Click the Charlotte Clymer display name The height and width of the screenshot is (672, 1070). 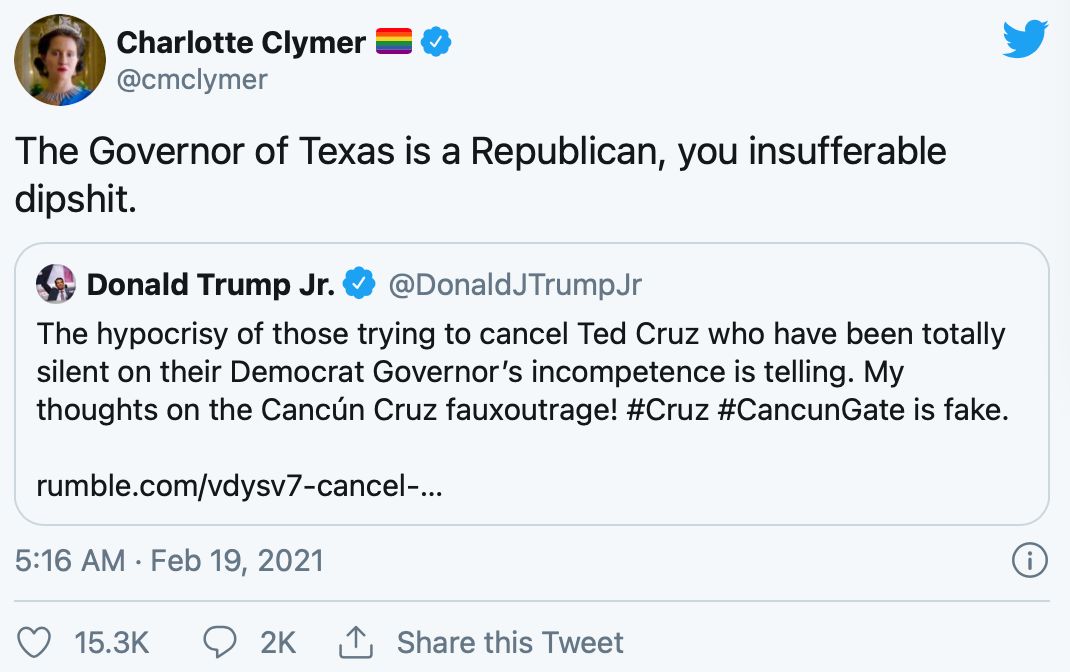(x=241, y=42)
